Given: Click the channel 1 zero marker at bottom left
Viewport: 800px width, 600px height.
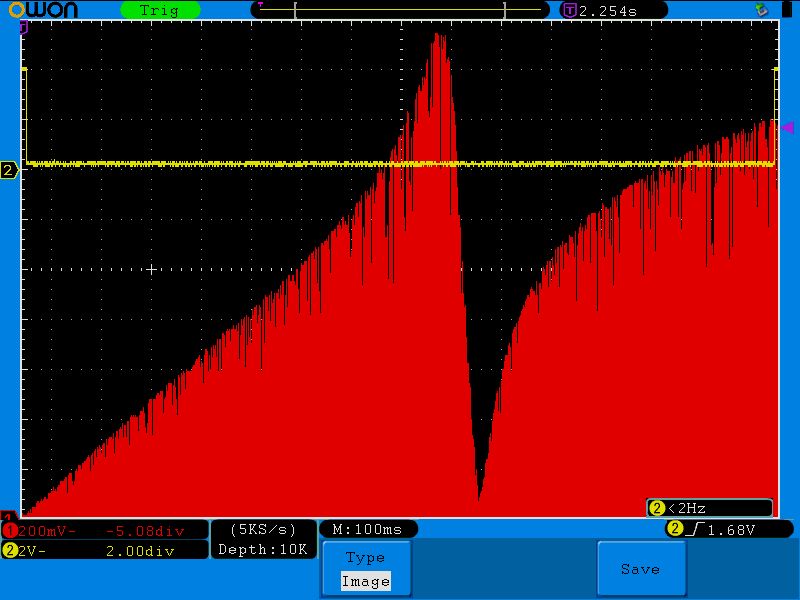Looking at the screenshot, I should pyautogui.click(x=8, y=514).
